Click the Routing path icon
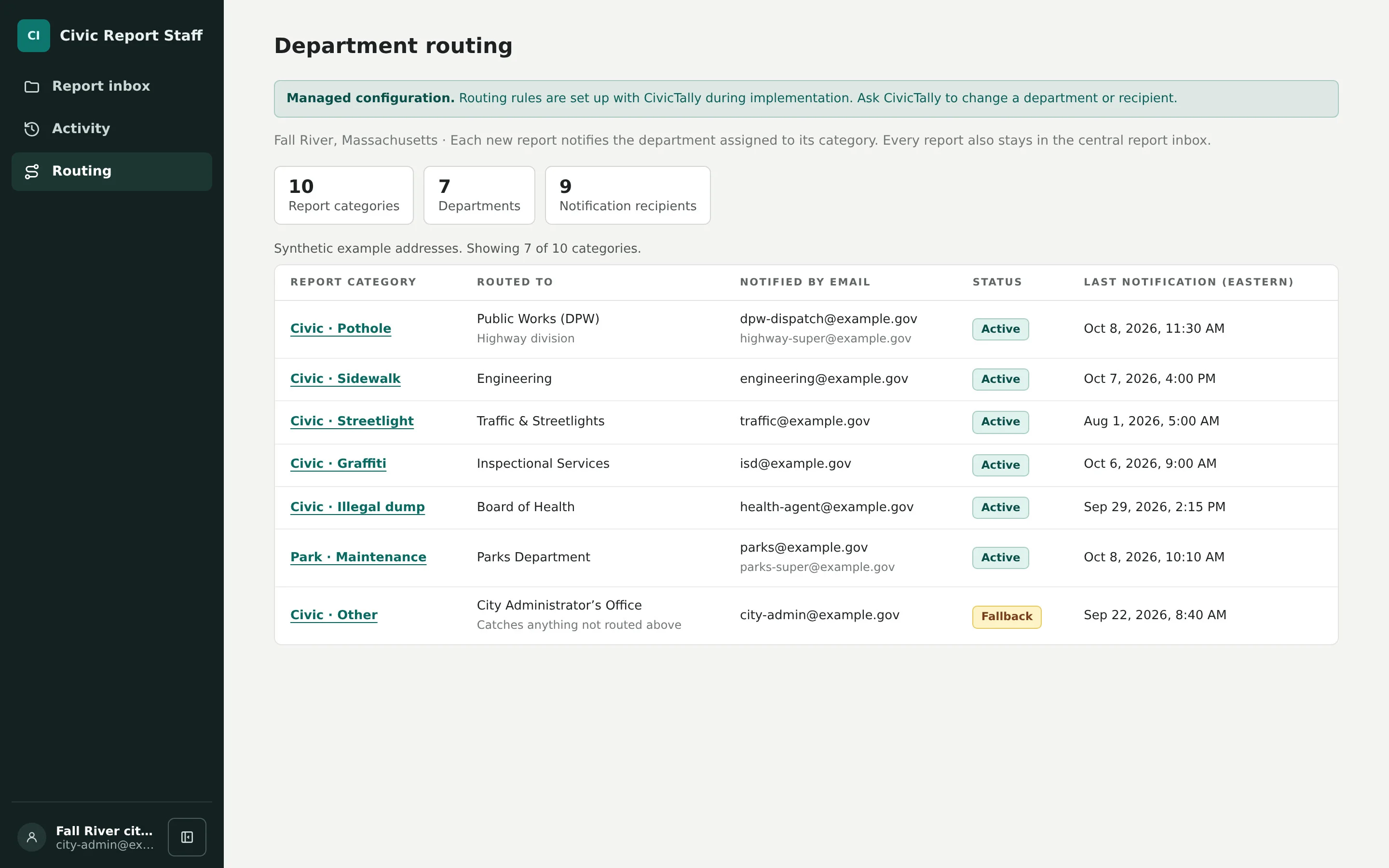 tap(32, 172)
